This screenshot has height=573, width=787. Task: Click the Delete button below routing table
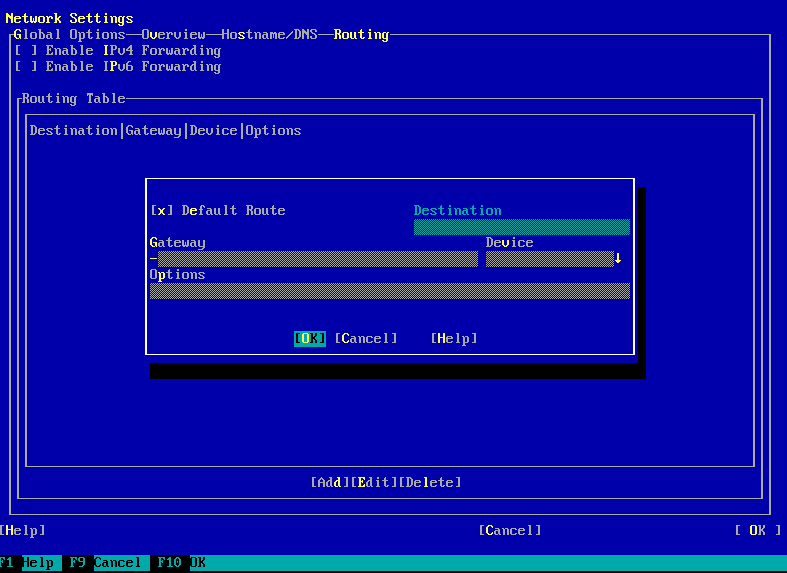click(x=430, y=482)
